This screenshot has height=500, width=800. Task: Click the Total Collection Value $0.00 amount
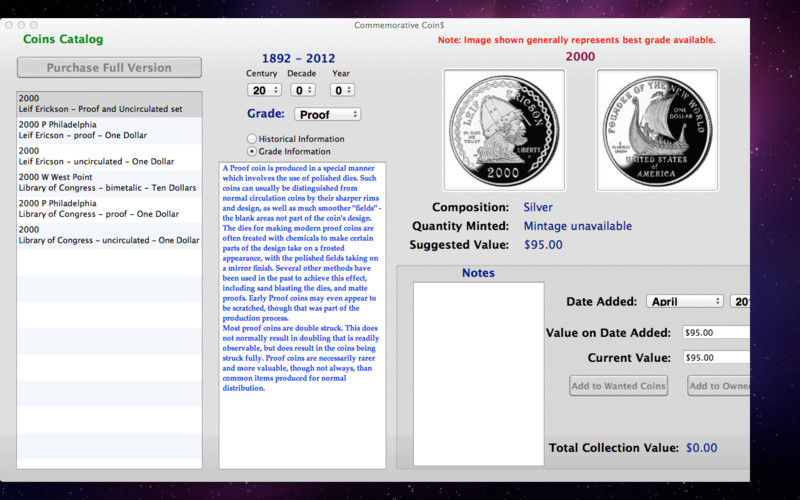coord(702,448)
